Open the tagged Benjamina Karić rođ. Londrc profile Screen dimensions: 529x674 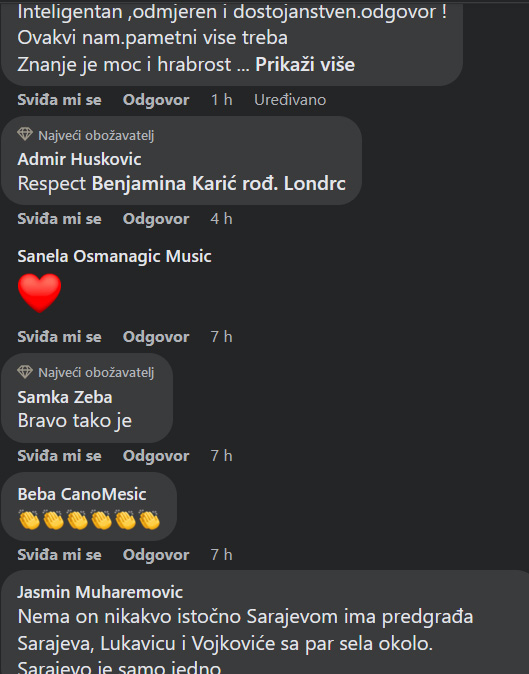click(219, 184)
